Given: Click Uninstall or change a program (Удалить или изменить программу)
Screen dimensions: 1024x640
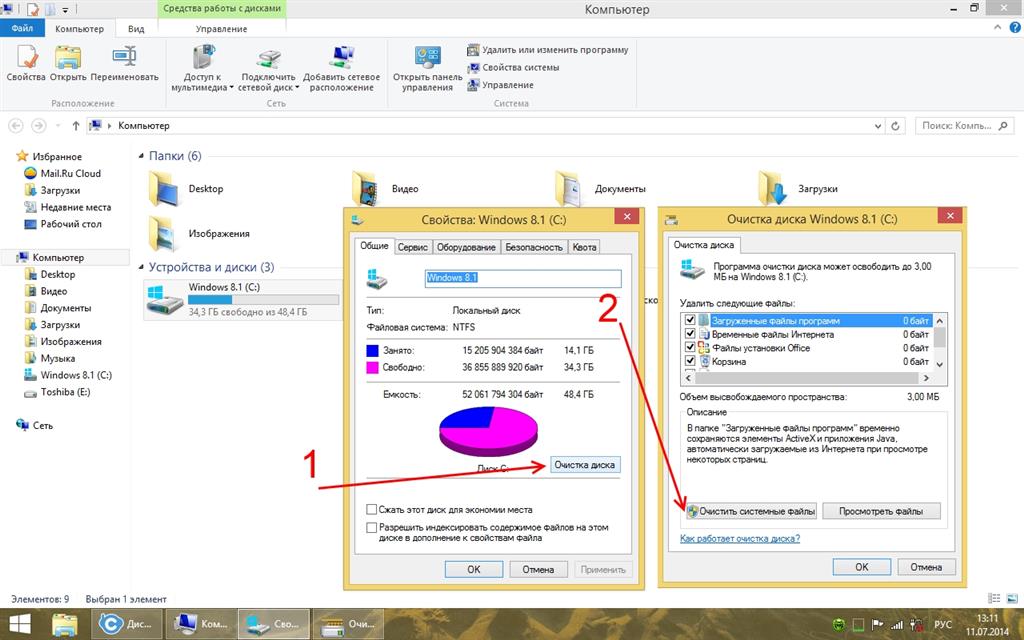Looking at the screenshot, I should click(548, 50).
